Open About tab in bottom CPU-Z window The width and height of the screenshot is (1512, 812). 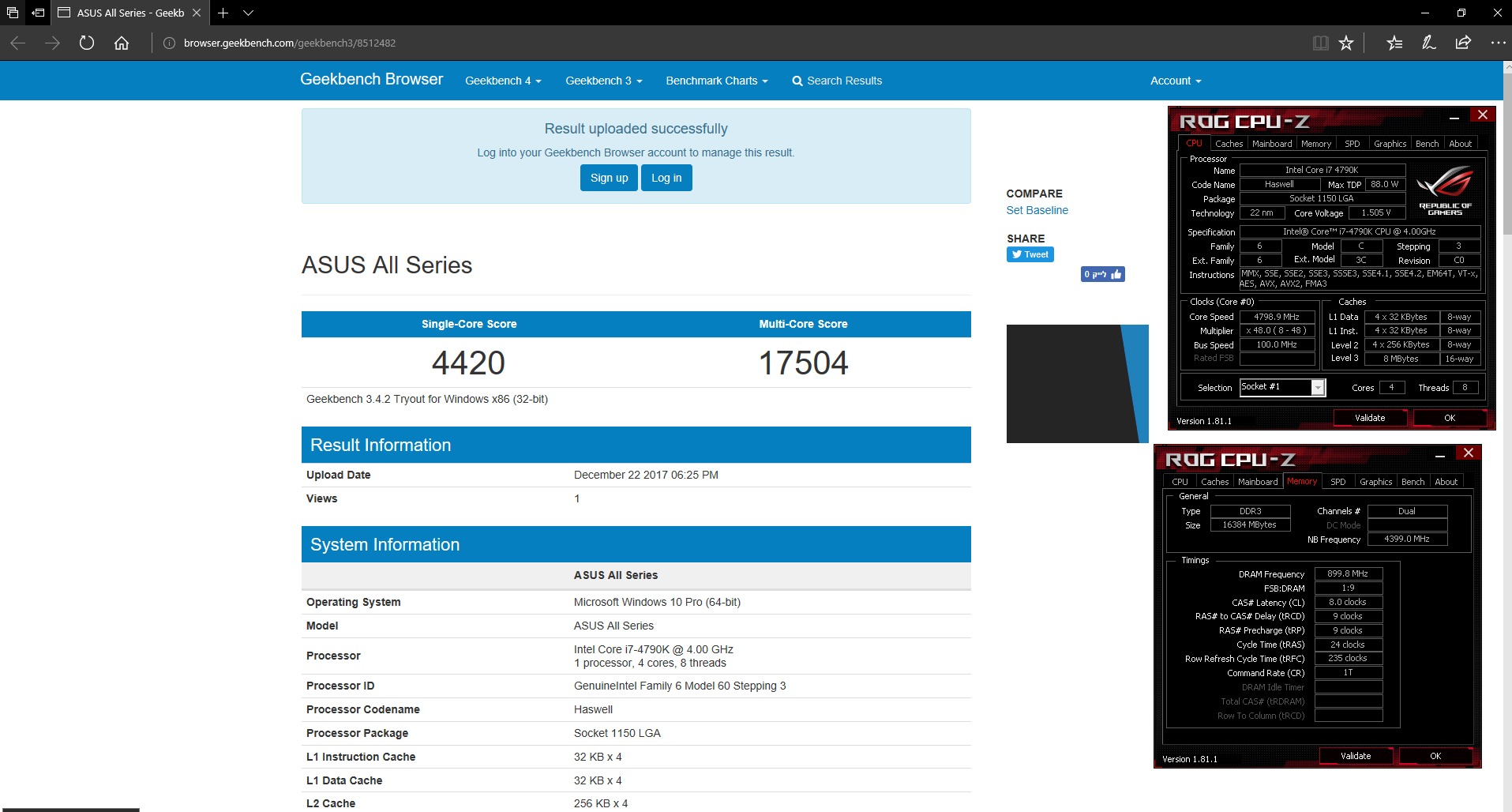(1446, 482)
